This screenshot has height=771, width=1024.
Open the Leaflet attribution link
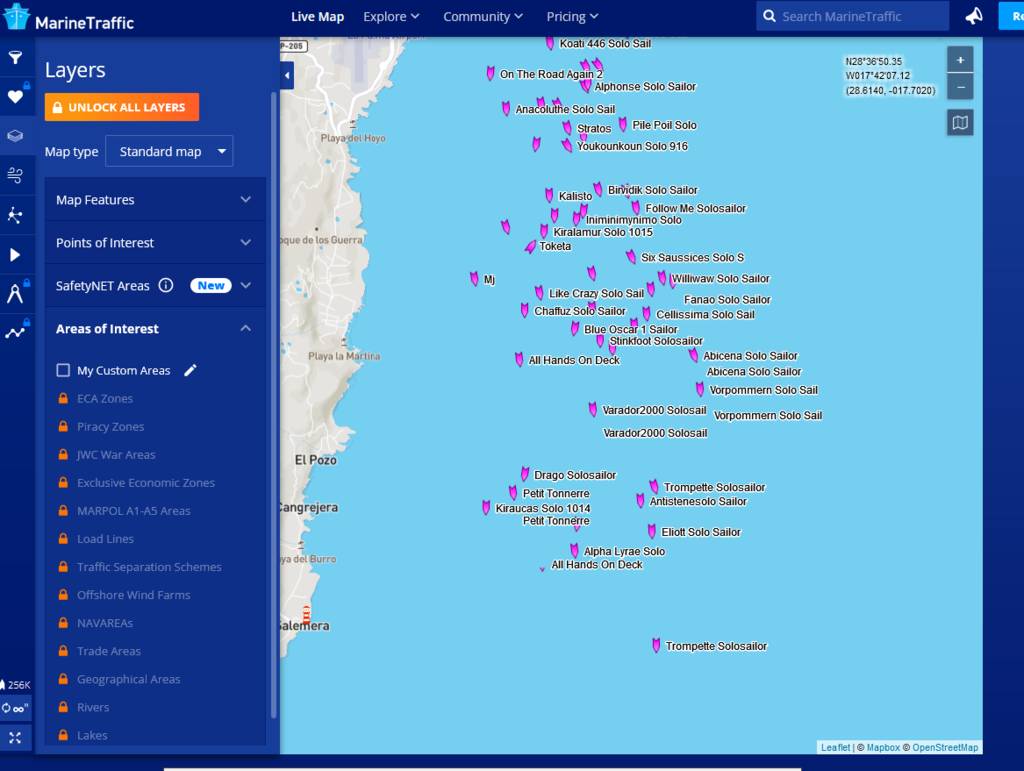[x=835, y=747]
